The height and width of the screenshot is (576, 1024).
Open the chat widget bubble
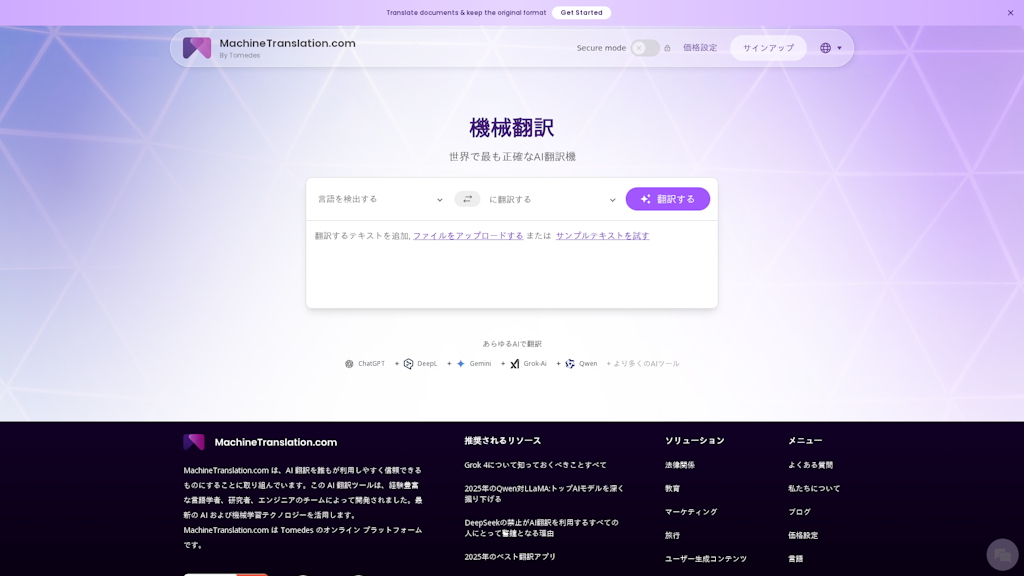pos(1002,554)
